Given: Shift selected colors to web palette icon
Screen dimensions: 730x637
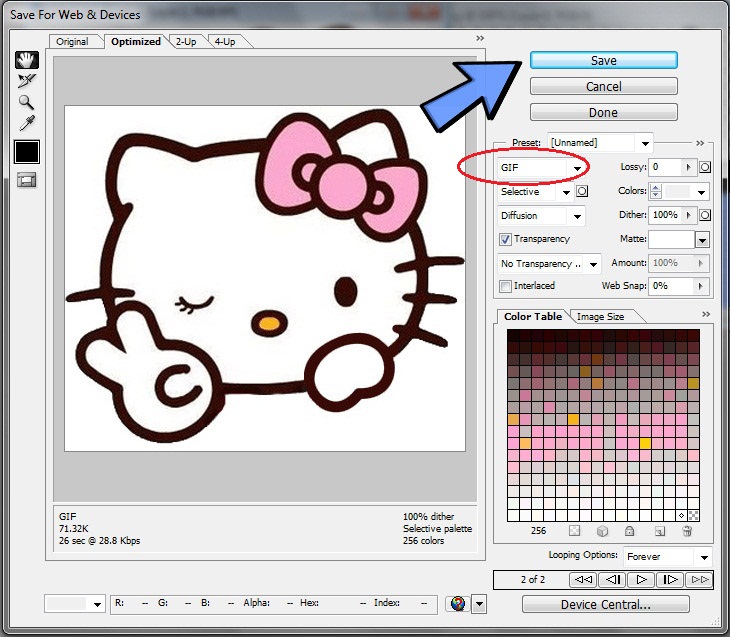Looking at the screenshot, I should (602, 531).
